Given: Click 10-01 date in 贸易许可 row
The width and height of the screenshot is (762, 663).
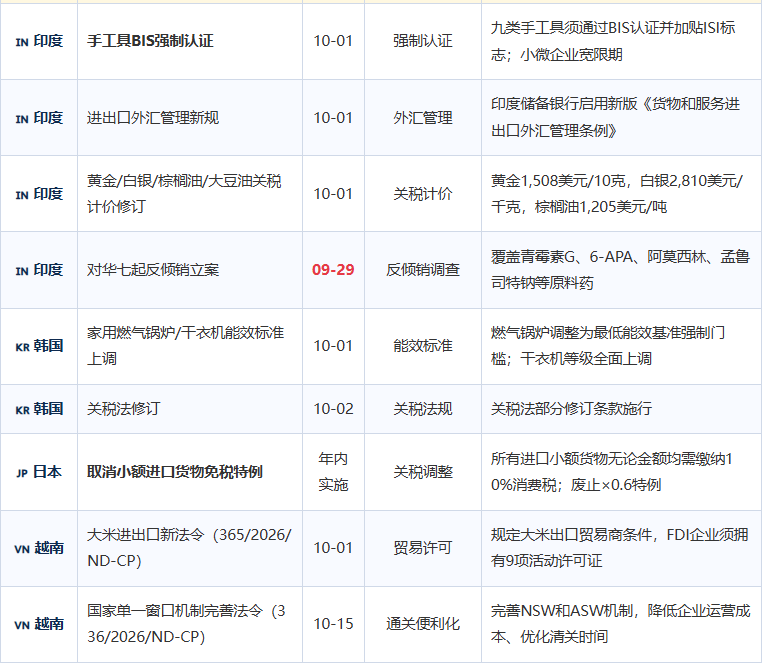Looking at the screenshot, I should click(333, 548).
